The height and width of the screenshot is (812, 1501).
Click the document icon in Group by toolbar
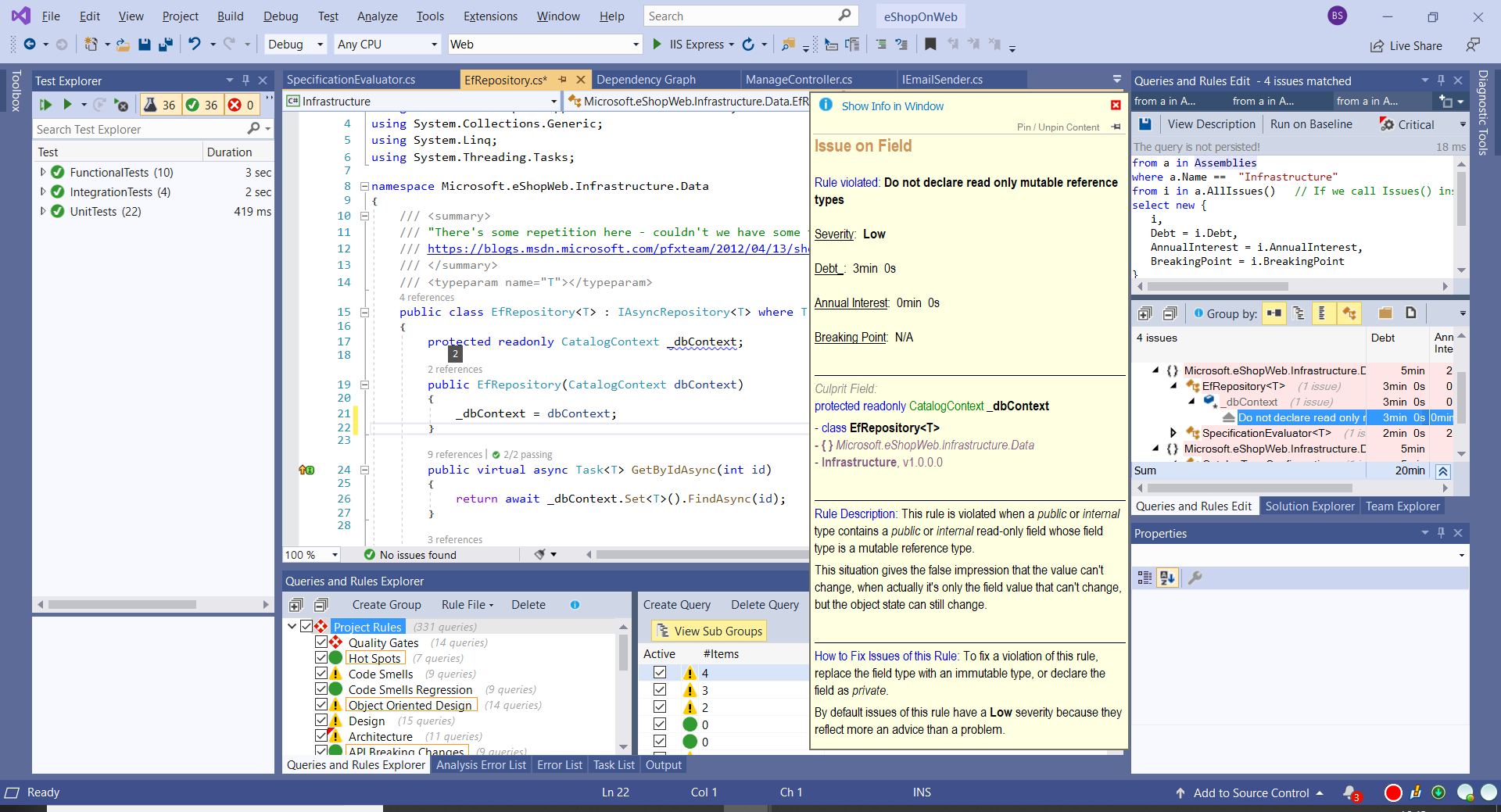coord(1411,313)
